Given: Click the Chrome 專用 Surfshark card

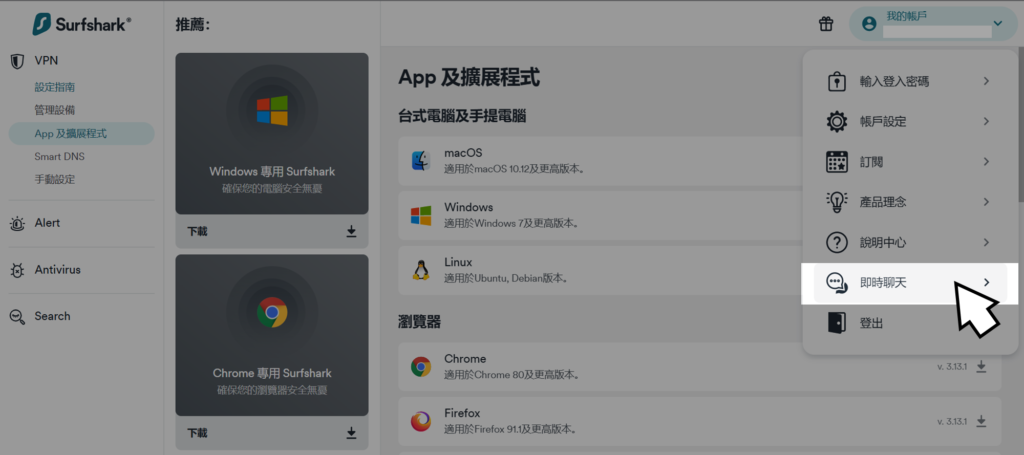Looking at the screenshot, I should [x=272, y=335].
